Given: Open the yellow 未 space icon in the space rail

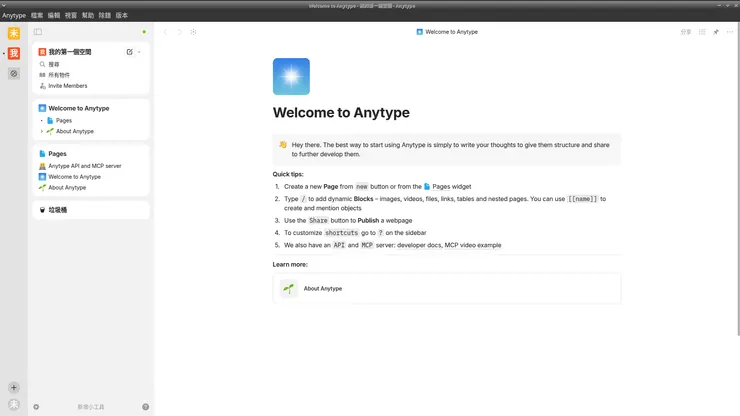Looking at the screenshot, I should [x=14, y=33].
